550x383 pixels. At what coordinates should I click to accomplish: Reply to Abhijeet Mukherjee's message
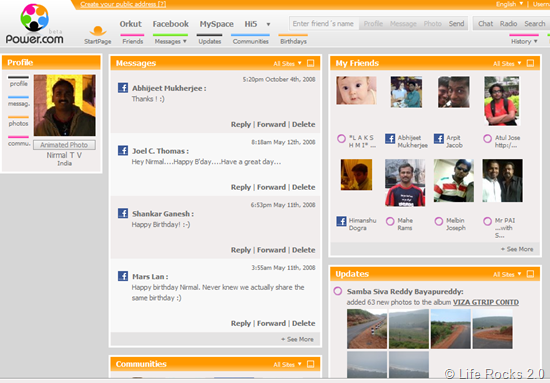pos(241,124)
